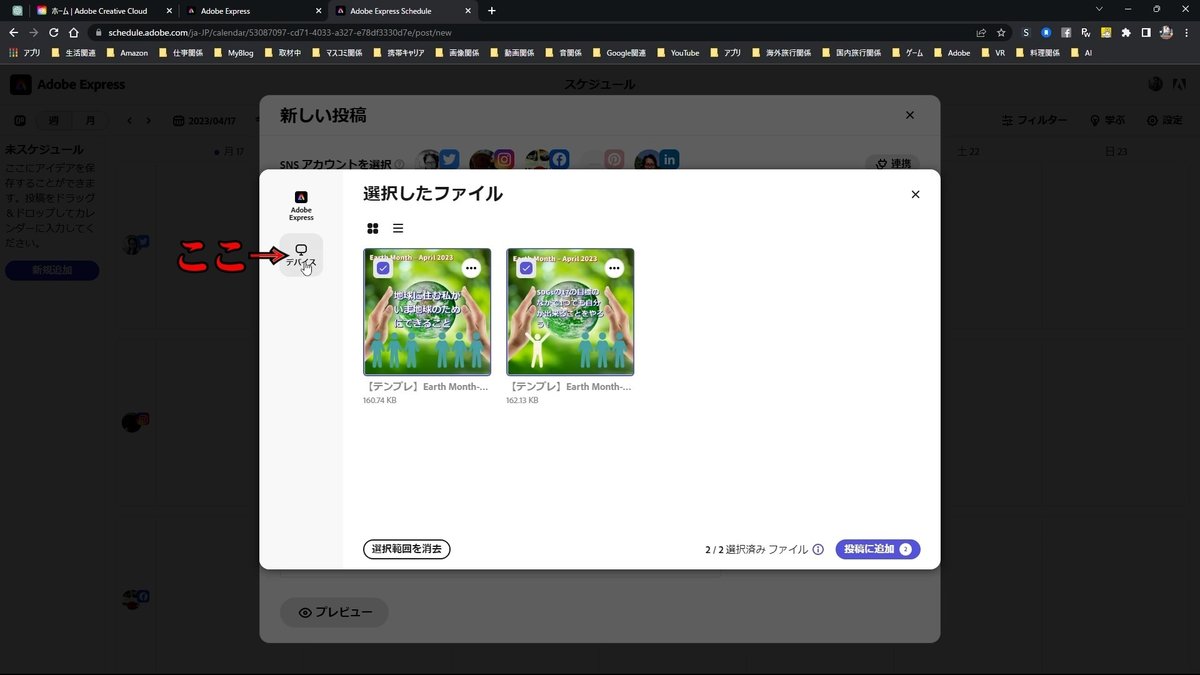Close the 新しい投稿 panel behind dialog
Viewport: 1200px width, 675px height.
click(909, 115)
